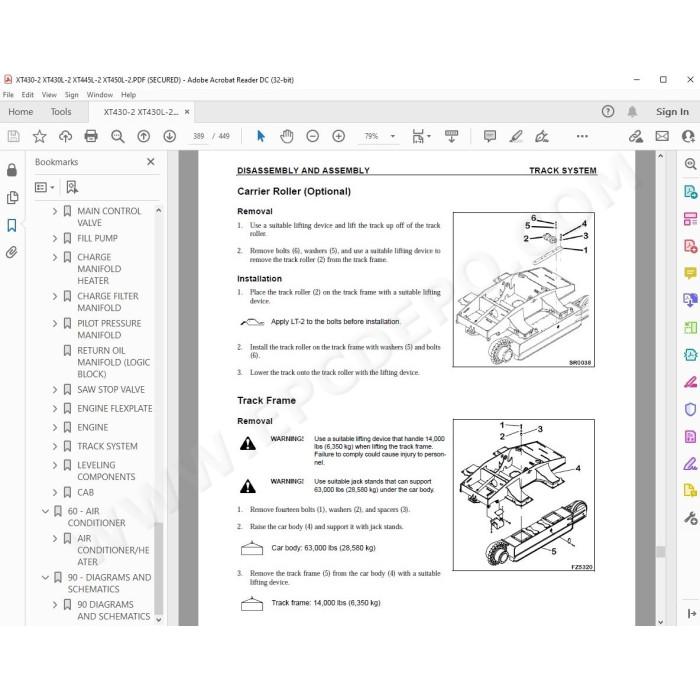This screenshot has width=700, height=700.
Task: Expand CHARGE MANIFOLD HEATER bookmark
Action: [55, 258]
